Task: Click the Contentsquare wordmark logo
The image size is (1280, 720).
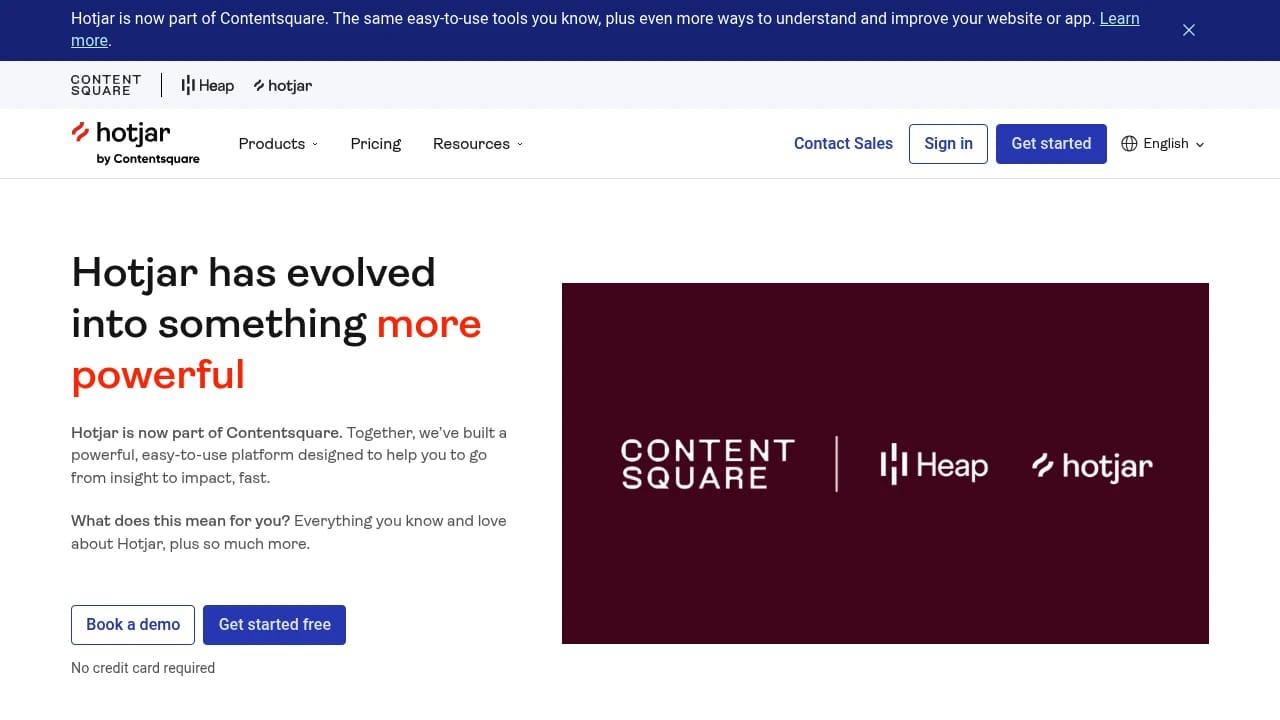Action: [x=105, y=85]
